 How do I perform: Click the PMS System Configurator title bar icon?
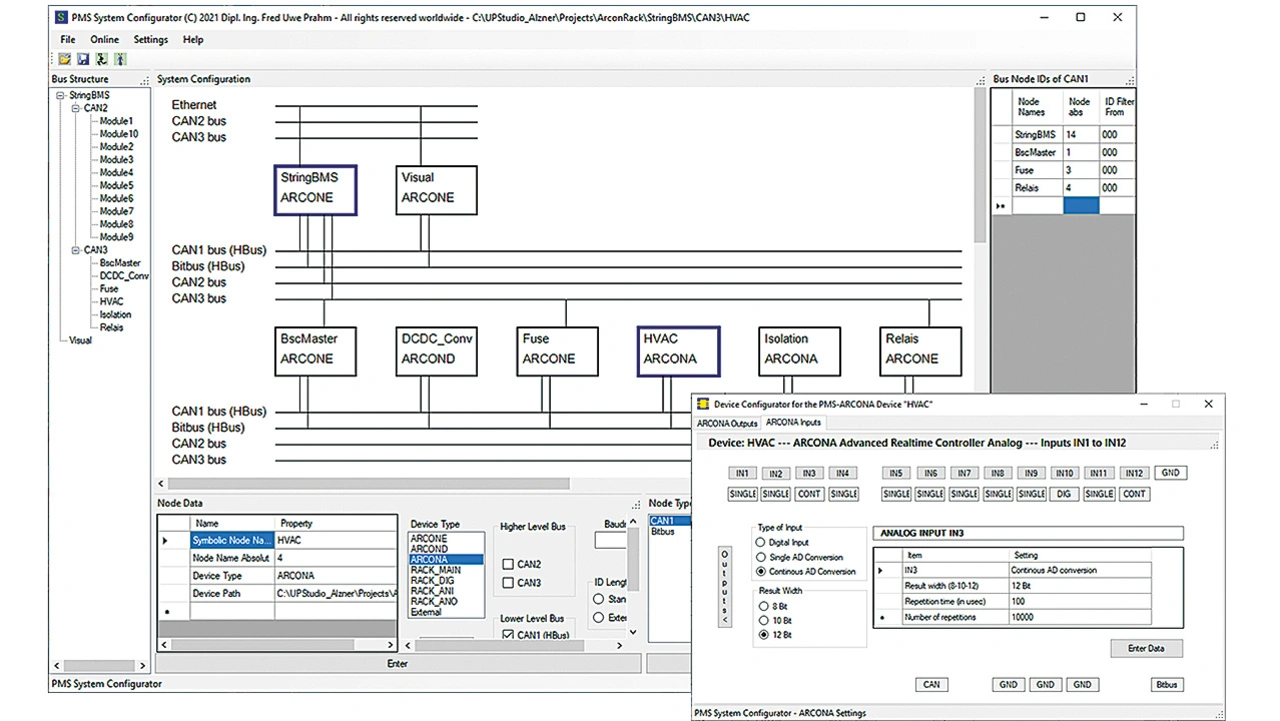[61, 17]
